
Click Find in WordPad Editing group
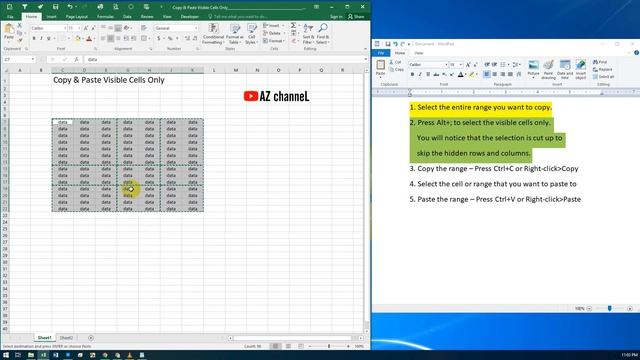tap(600, 62)
